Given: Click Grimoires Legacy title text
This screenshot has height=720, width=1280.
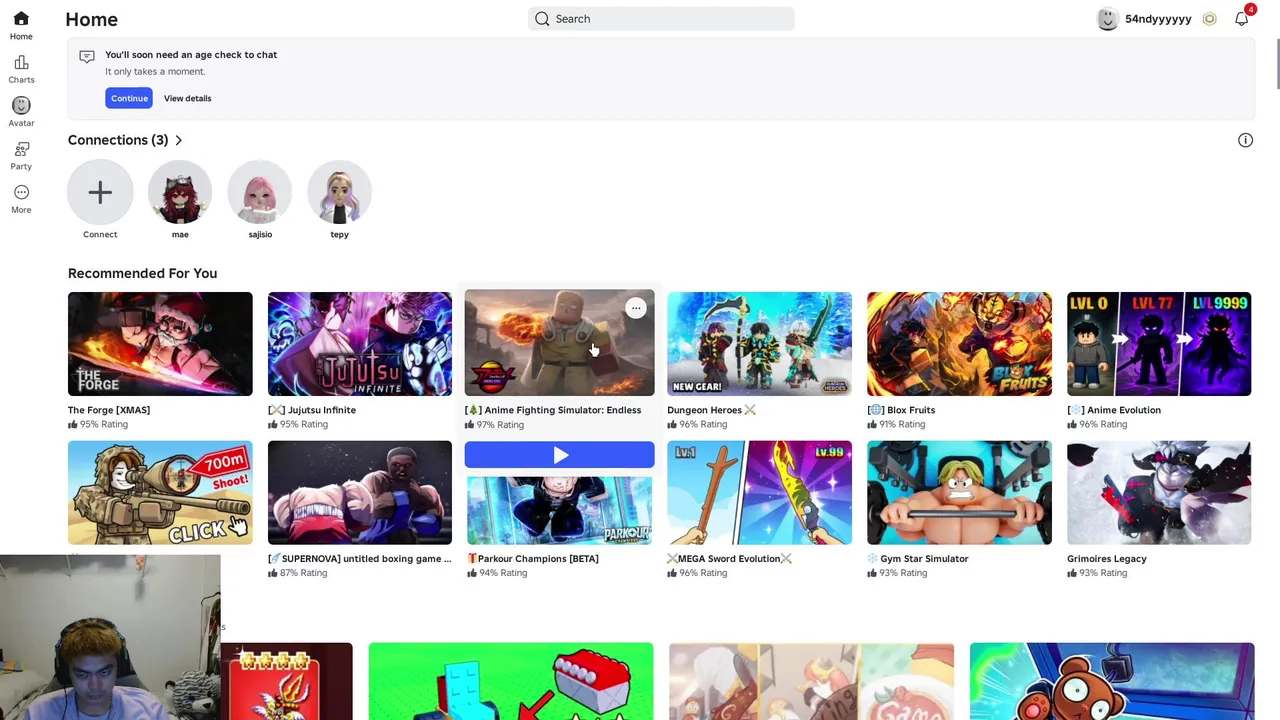Looking at the screenshot, I should pyautogui.click(x=1107, y=559).
